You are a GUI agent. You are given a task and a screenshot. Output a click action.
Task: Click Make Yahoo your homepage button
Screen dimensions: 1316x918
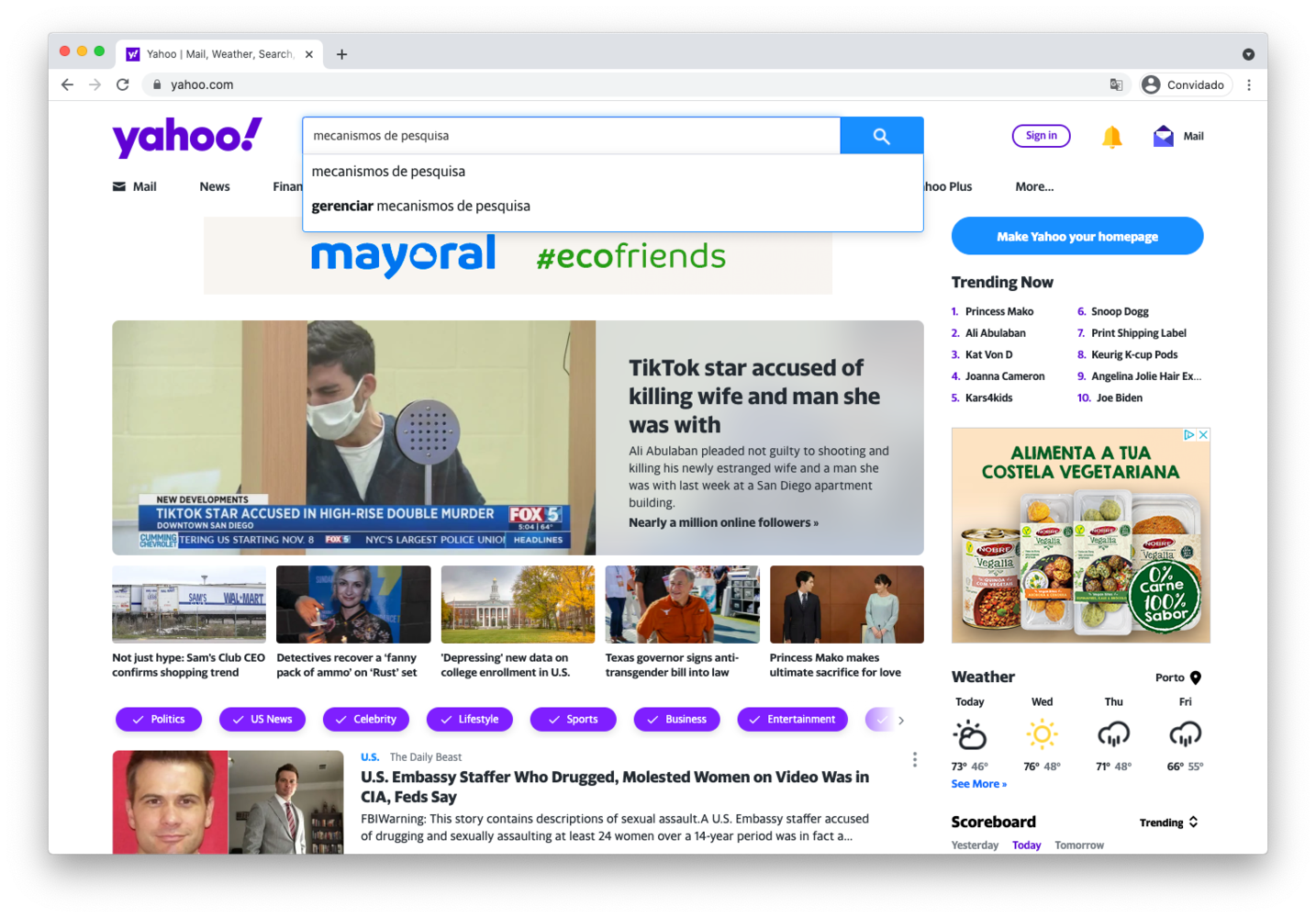pyautogui.click(x=1077, y=236)
